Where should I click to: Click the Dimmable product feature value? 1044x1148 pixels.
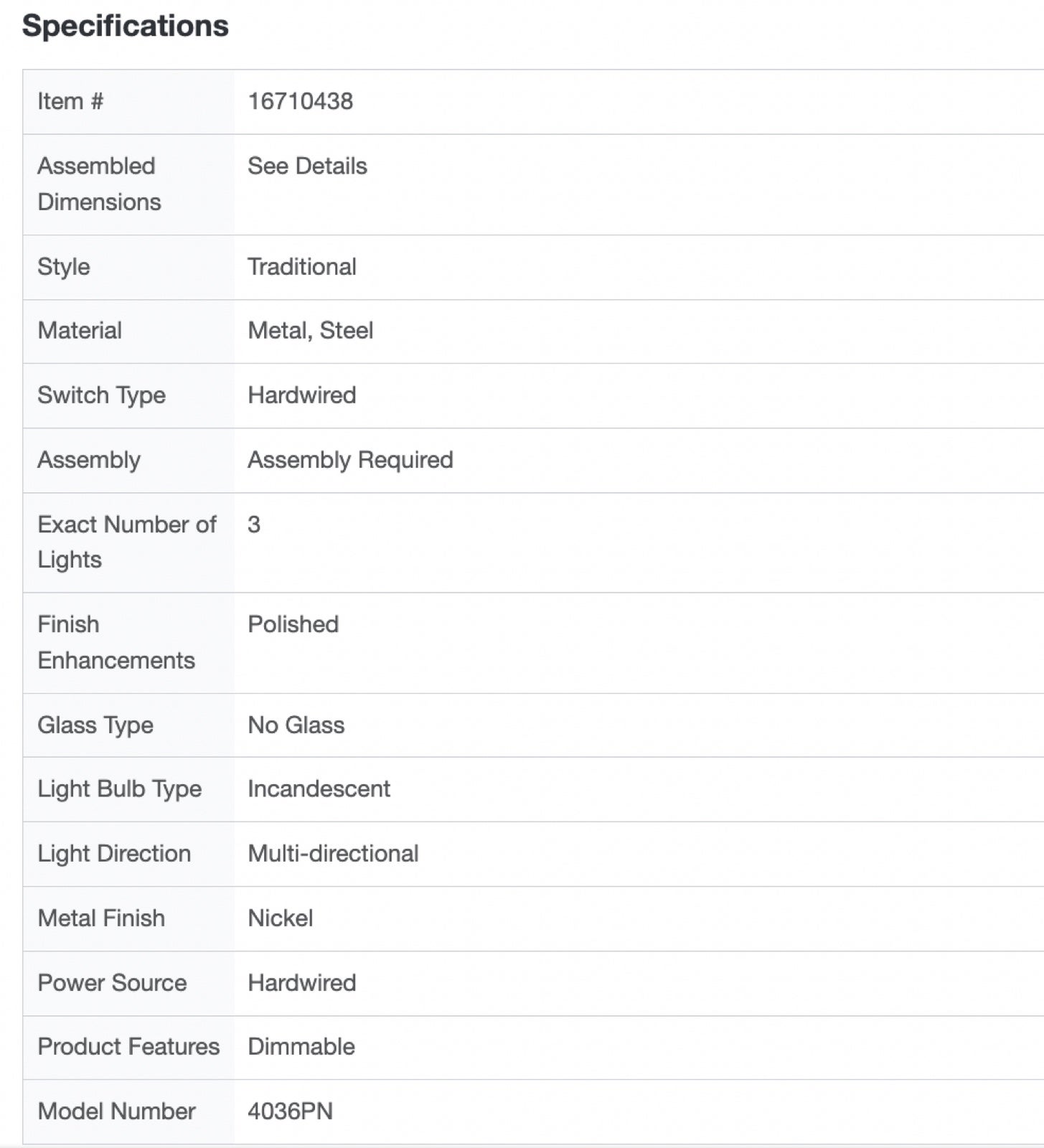(x=301, y=1047)
